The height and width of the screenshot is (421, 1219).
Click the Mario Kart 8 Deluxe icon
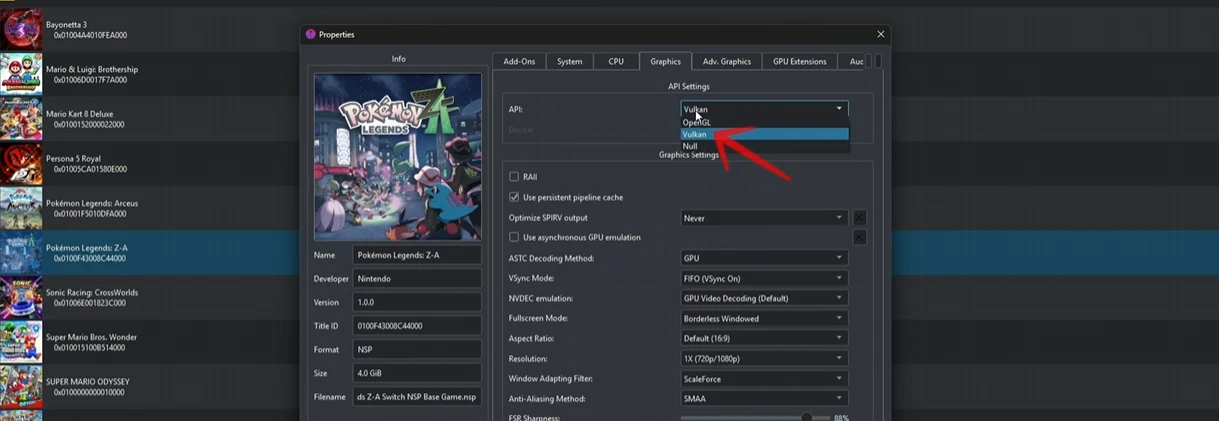[x=21, y=119]
